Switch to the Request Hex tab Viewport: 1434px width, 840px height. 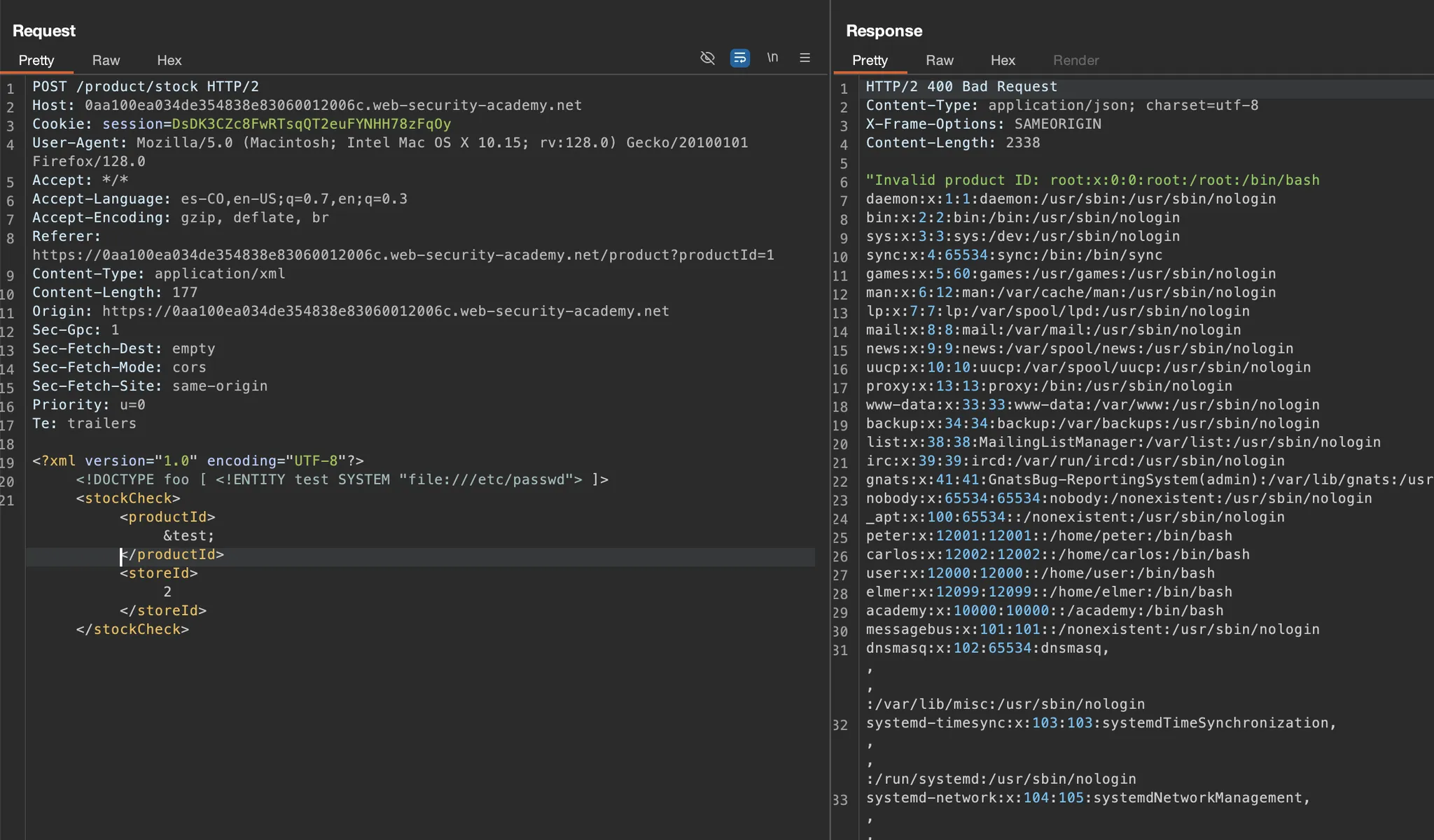169,61
